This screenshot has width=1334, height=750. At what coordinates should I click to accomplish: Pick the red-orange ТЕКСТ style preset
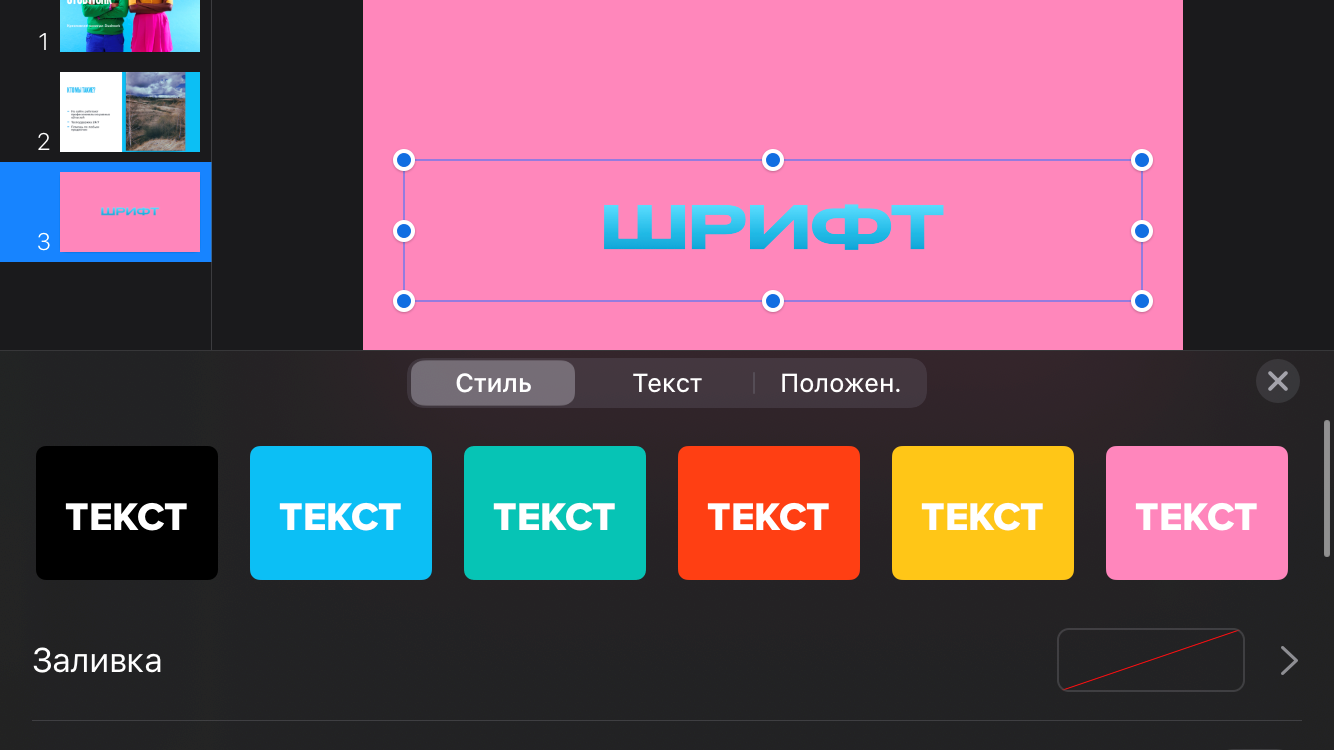pyautogui.click(x=769, y=513)
